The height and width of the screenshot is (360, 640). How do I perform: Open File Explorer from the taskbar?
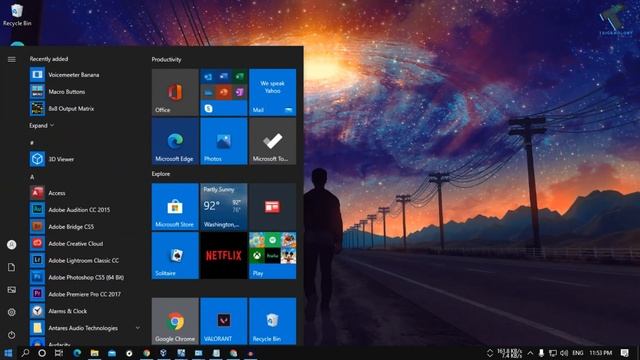(x=94, y=353)
